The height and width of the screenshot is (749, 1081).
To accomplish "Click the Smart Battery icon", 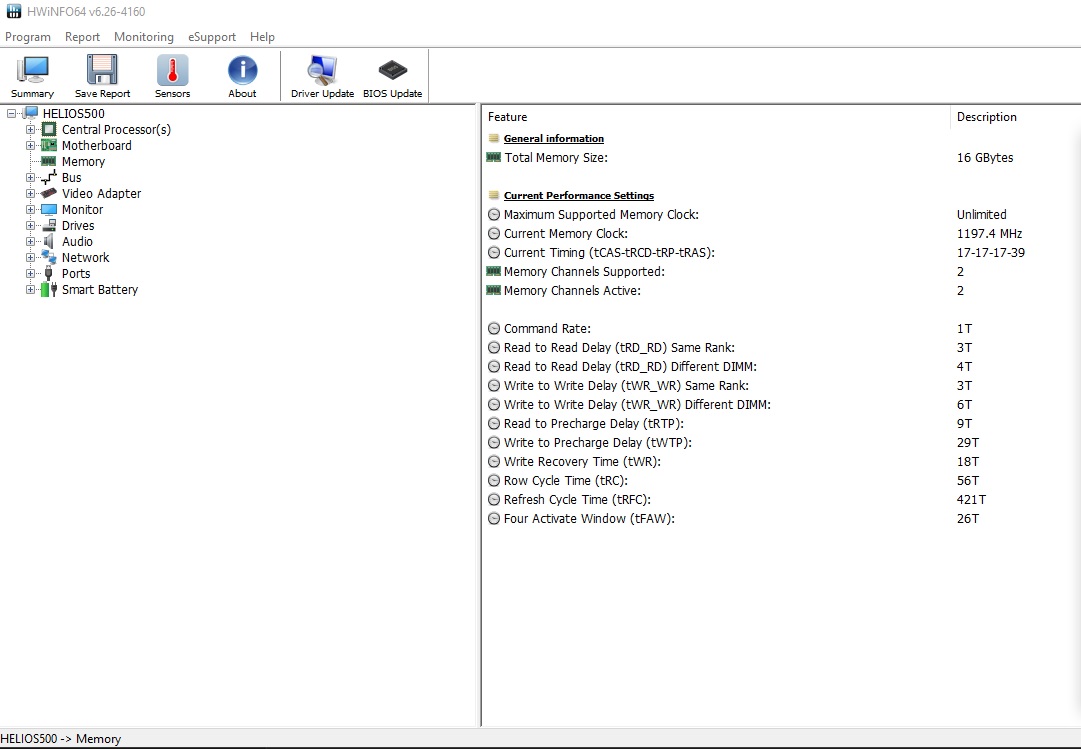I will pos(49,290).
